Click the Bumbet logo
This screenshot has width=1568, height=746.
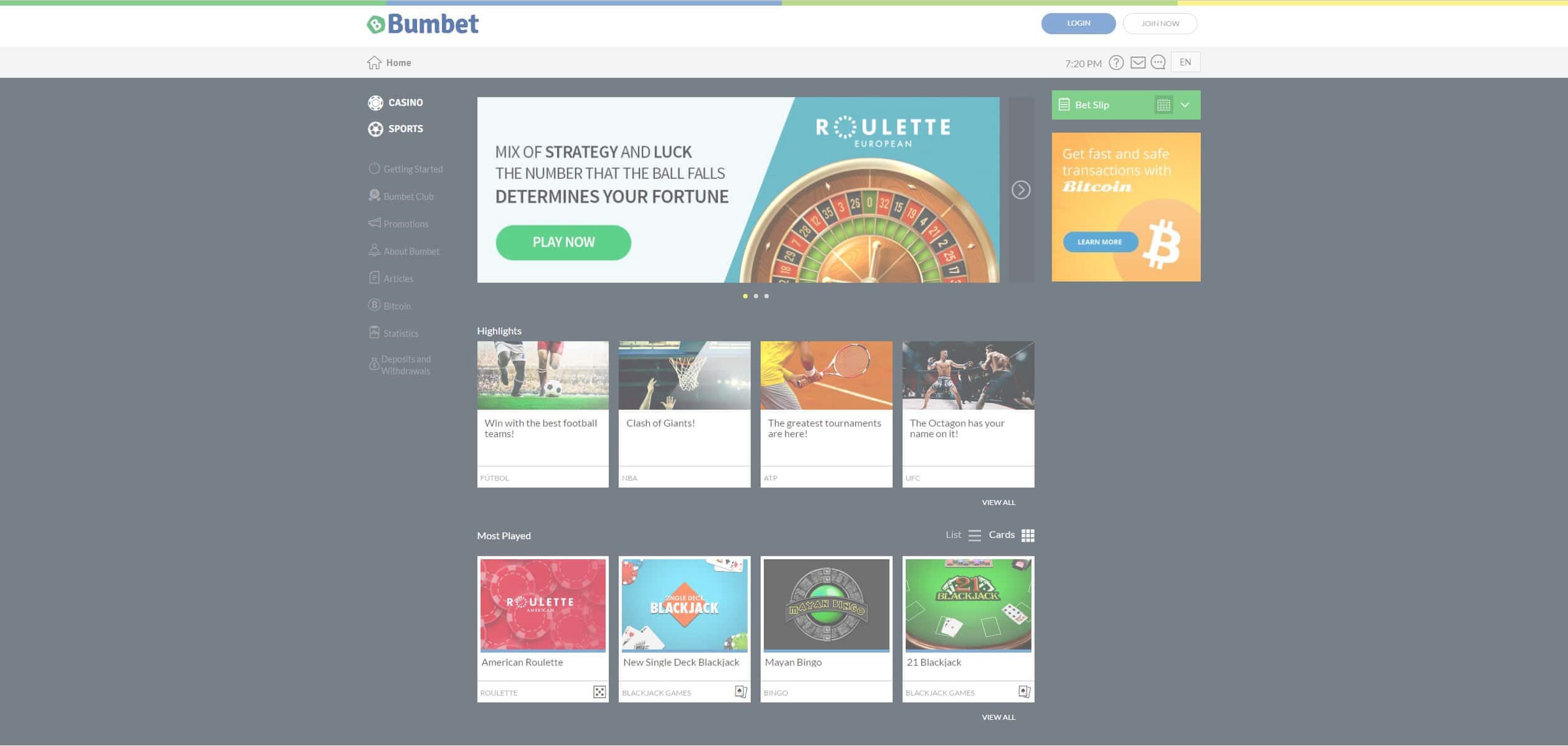[423, 24]
